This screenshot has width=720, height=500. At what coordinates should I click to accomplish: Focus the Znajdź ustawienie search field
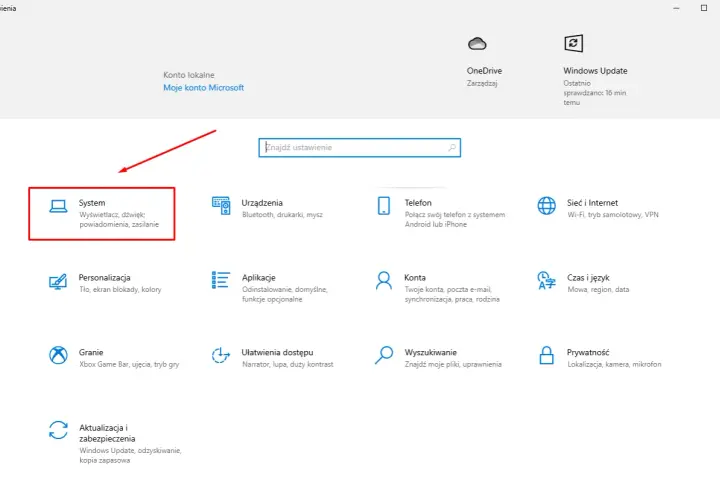[360, 148]
